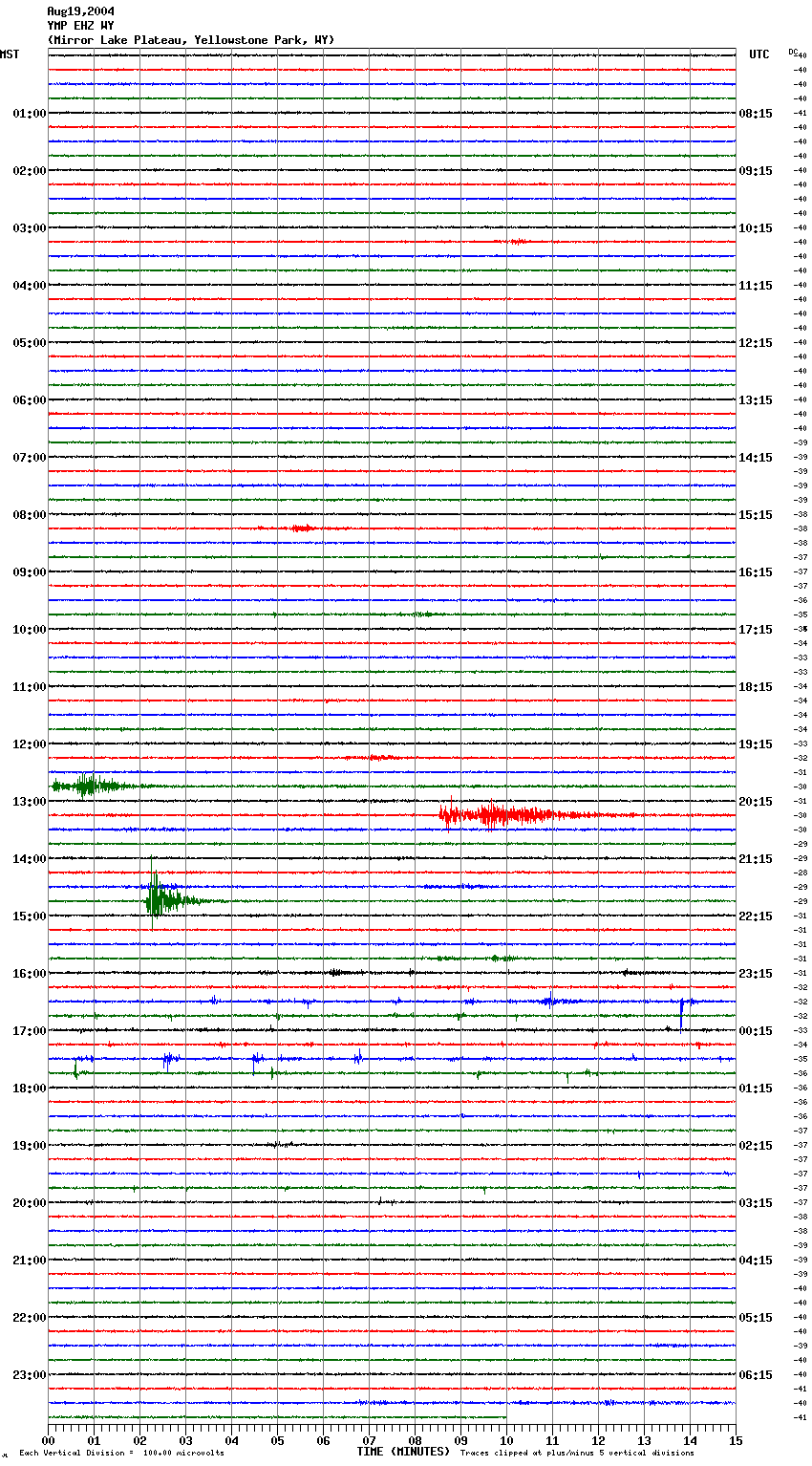This screenshot has width=812, height=1466.
Task: Click minute 15 on the bottom axis
Action: click(x=736, y=1439)
